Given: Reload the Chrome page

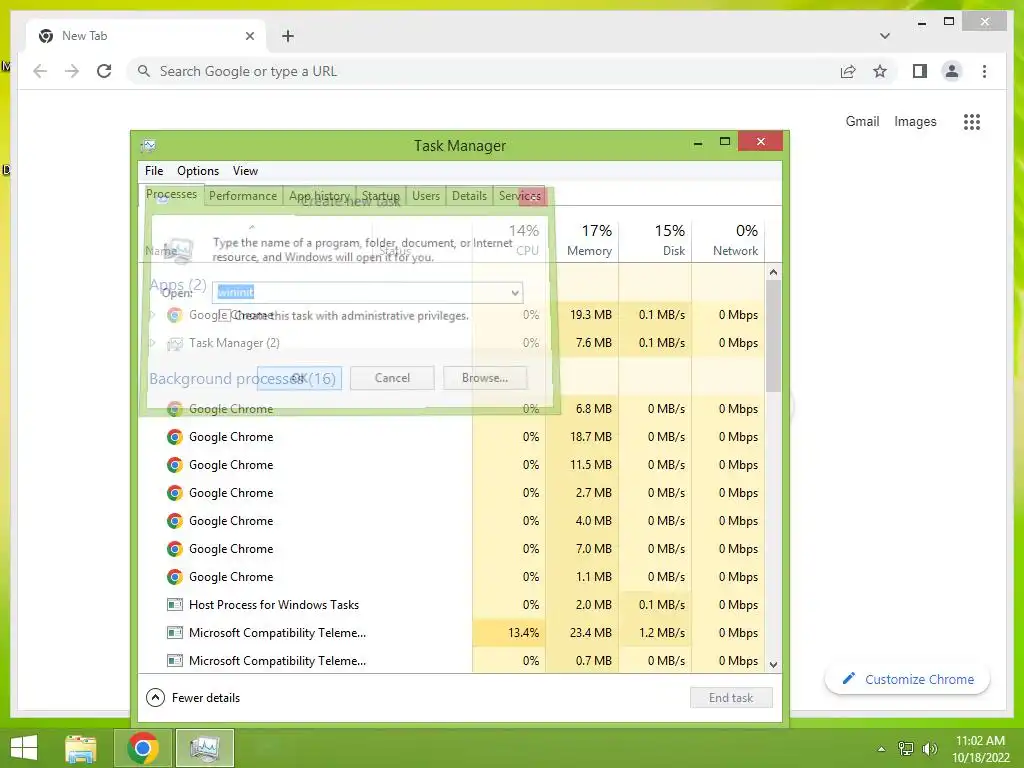Looking at the screenshot, I should (x=104, y=71).
